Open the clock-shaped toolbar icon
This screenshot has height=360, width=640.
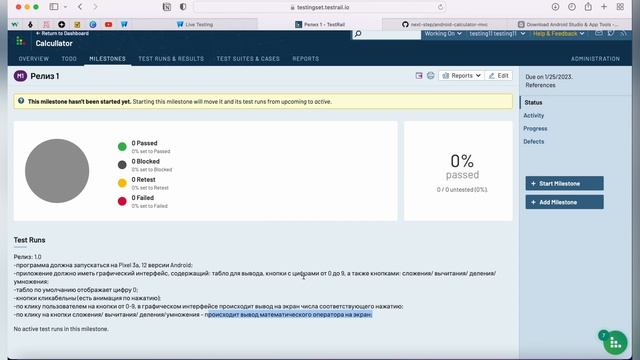pos(572,7)
